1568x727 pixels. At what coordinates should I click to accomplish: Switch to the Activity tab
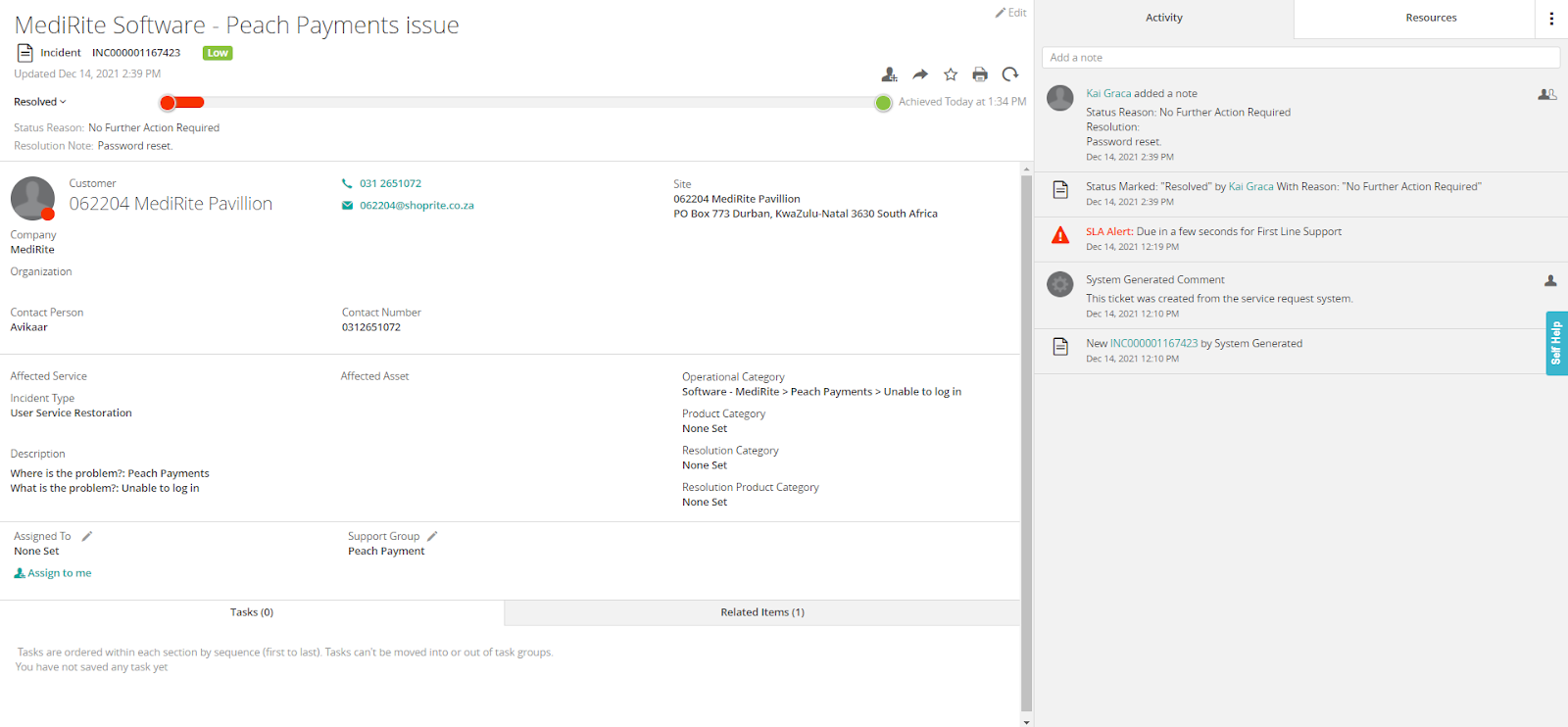(x=1164, y=18)
